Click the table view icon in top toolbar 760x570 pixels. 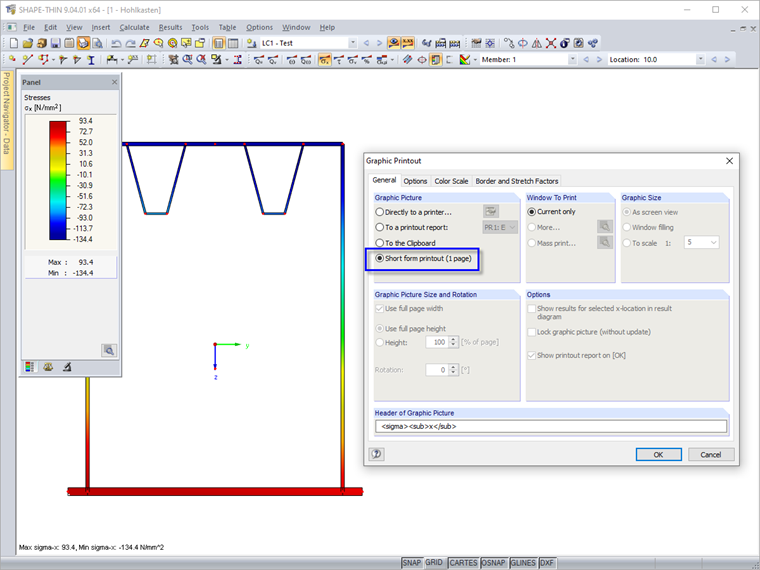[x=233, y=43]
